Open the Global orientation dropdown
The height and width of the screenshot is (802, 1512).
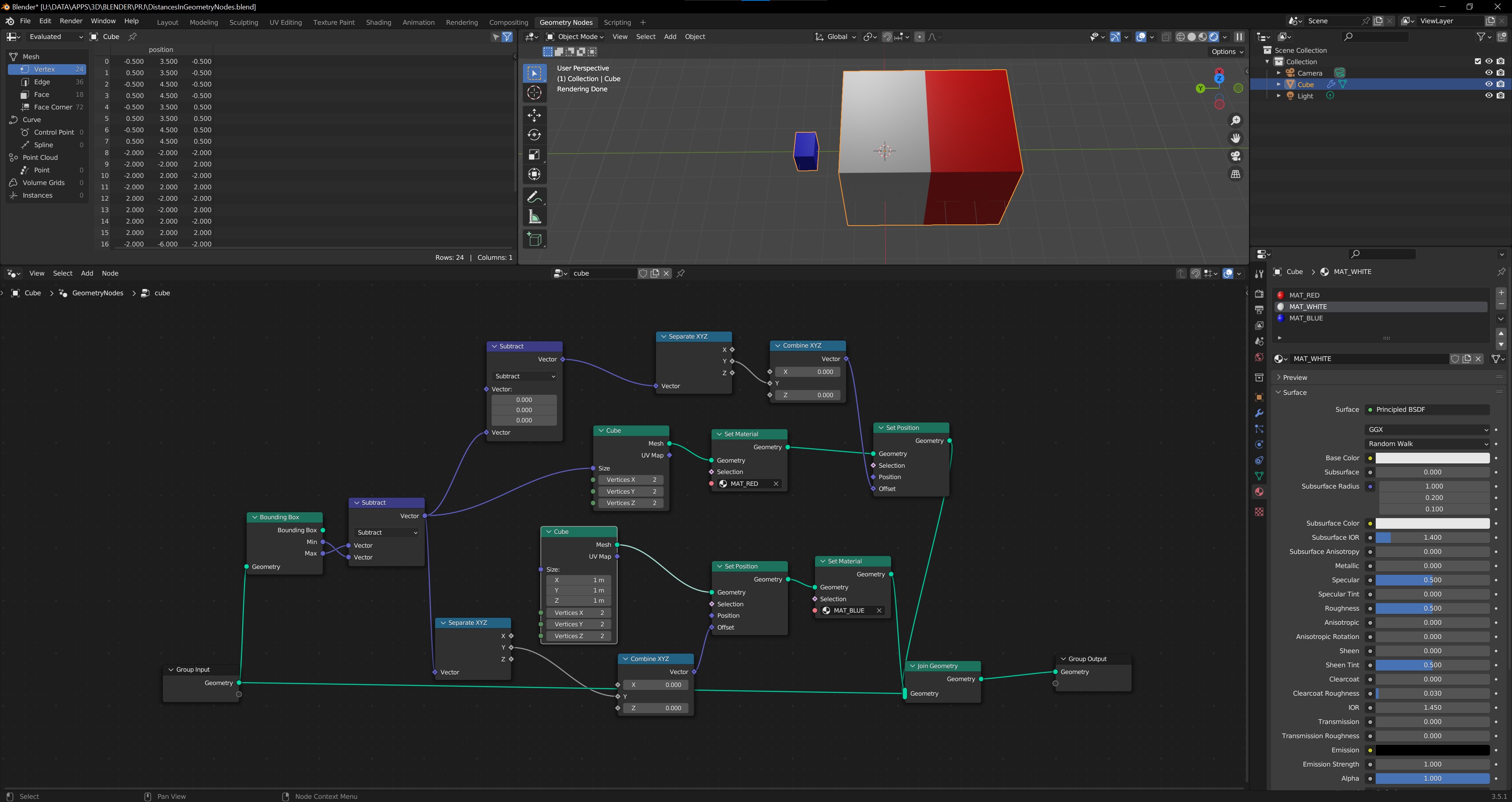tap(836, 36)
